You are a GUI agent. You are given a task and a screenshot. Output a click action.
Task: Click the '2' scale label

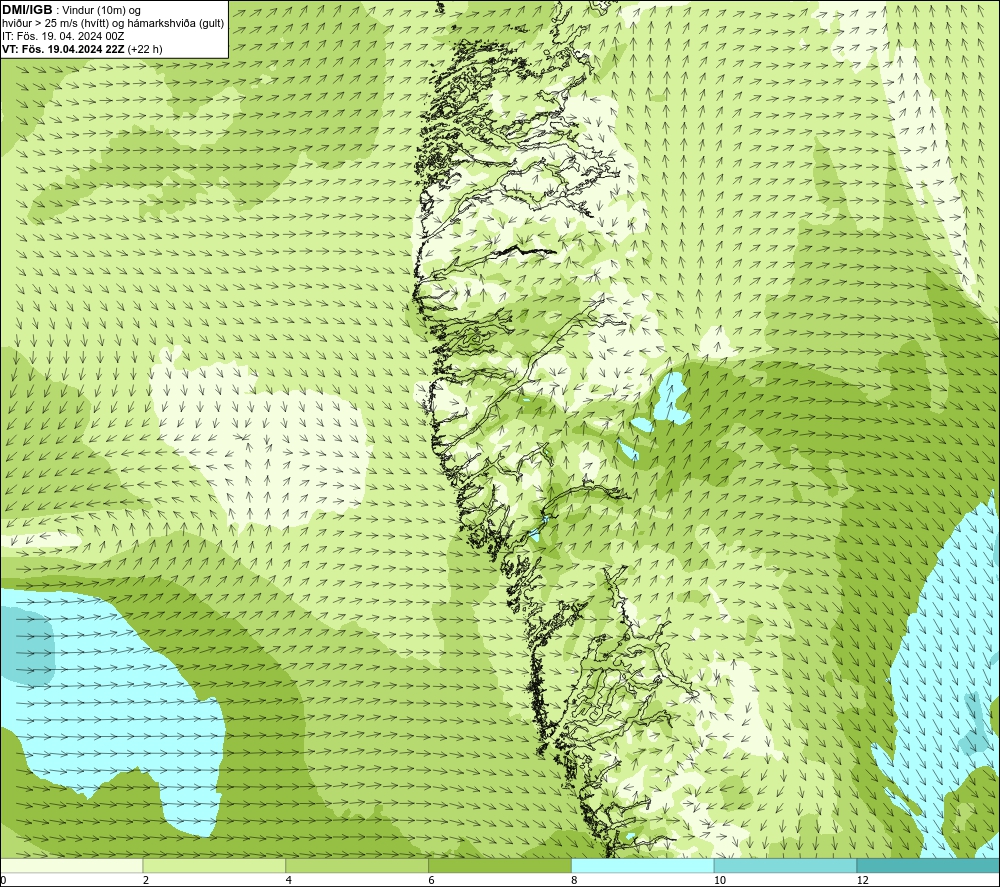pos(146,880)
